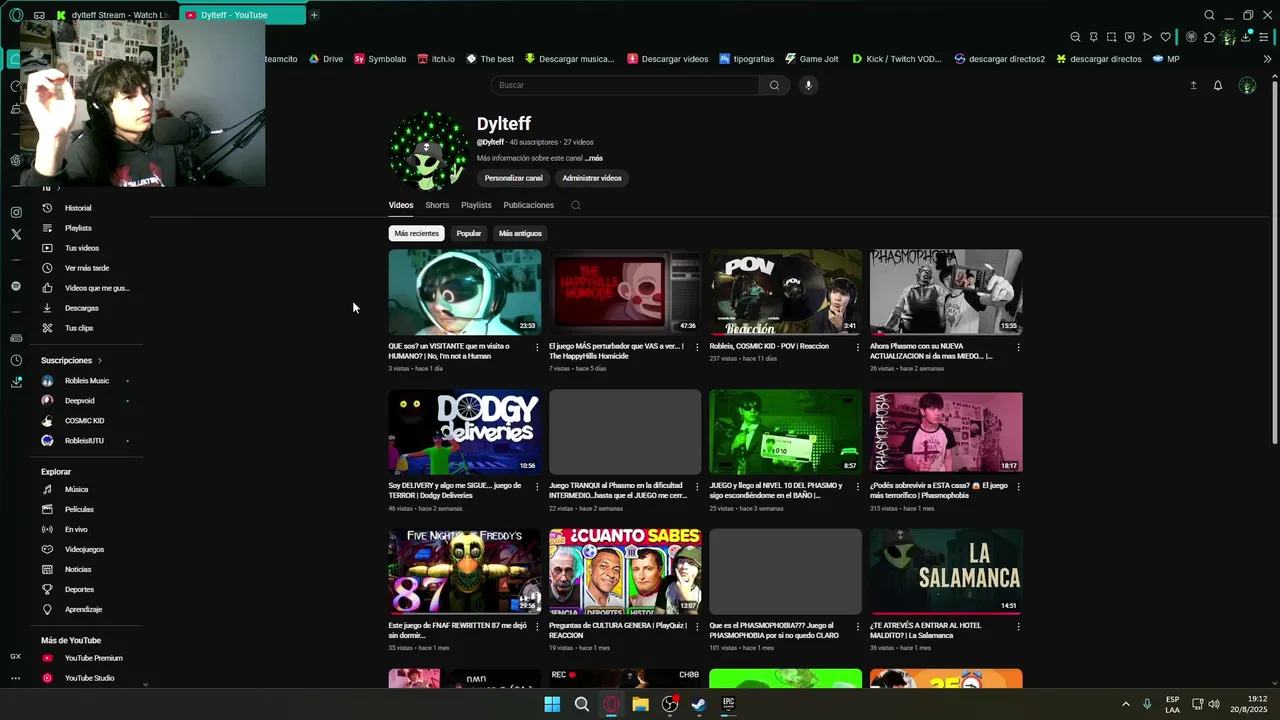Switch to the Playlists channel tab

tap(476, 205)
